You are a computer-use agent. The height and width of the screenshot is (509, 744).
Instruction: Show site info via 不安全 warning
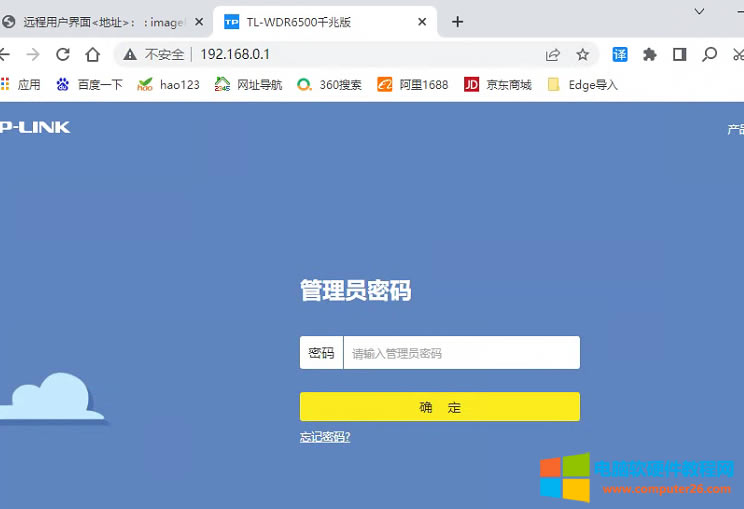point(154,54)
